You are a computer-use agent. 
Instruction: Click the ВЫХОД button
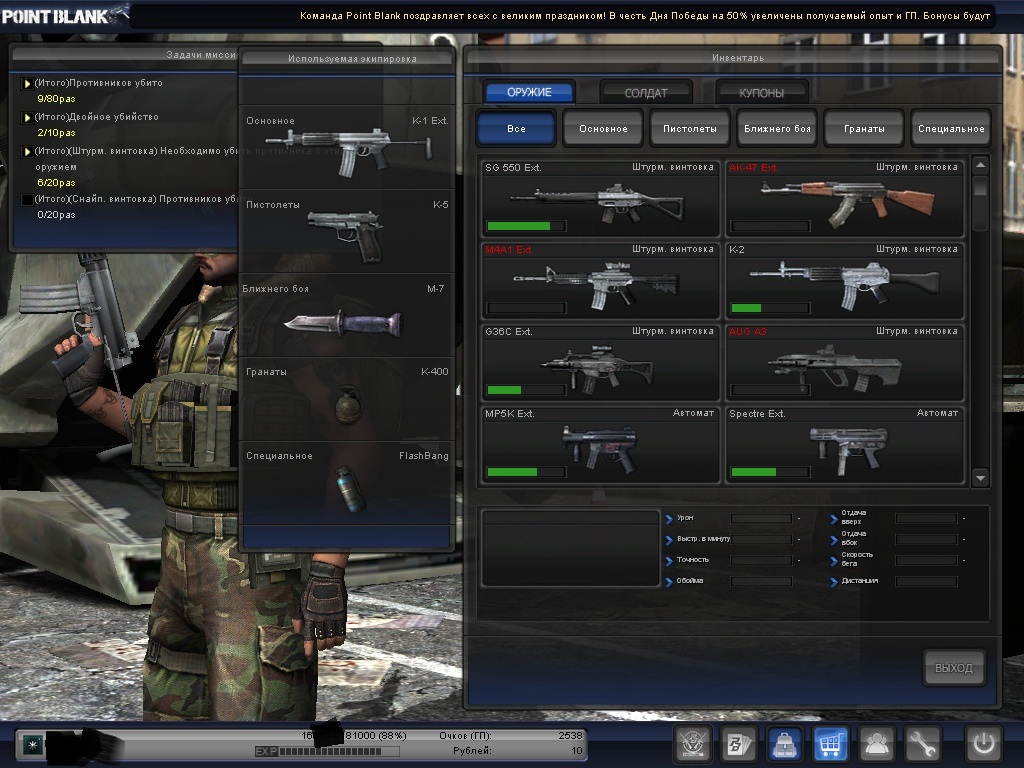pyautogui.click(x=953, y=668)
